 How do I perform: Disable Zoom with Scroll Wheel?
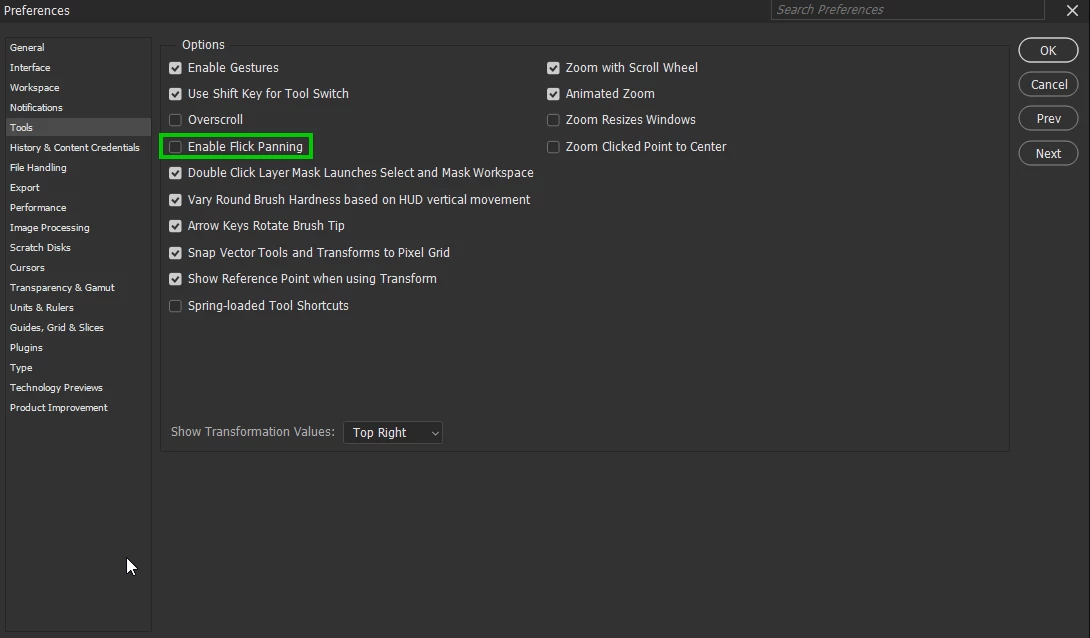(x=553, y=68)
